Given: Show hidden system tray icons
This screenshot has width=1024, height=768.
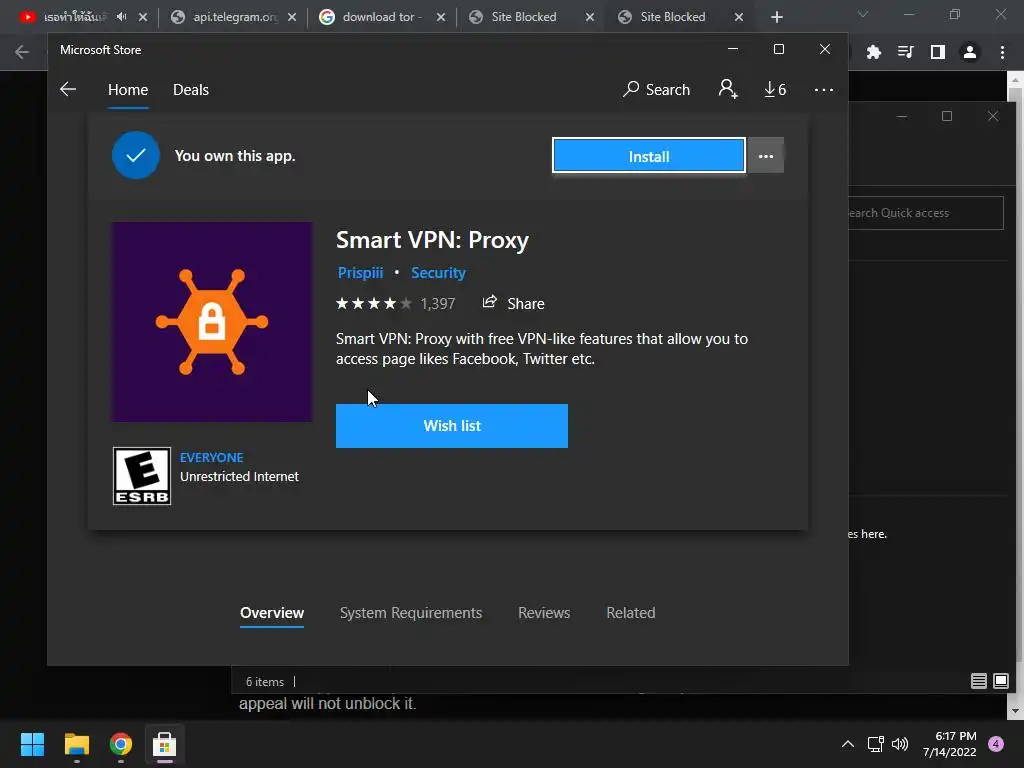Looking at the screenshot, I should pyautogui.click(x=848, y=744).
